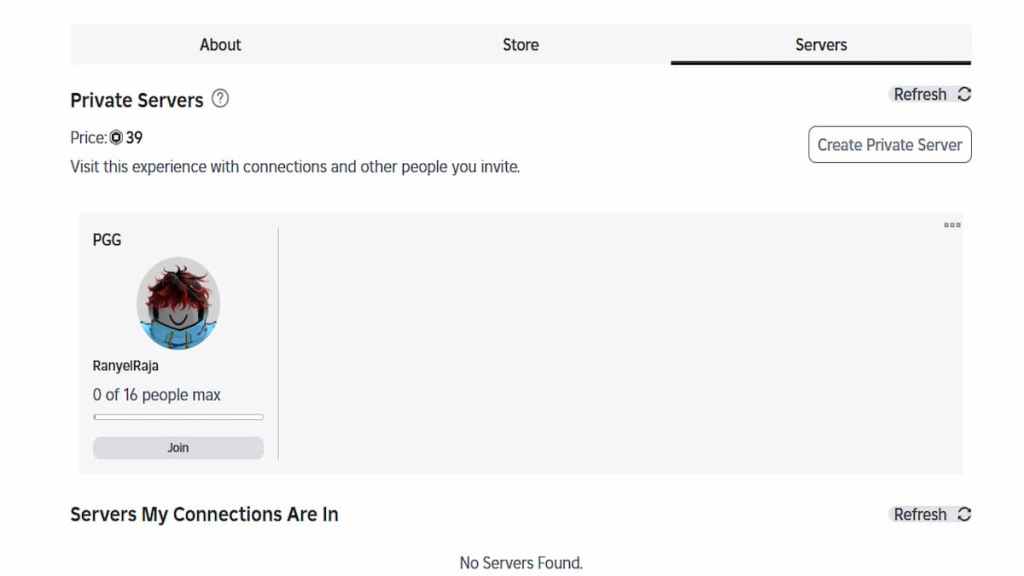Click the Robux currency icon beside the price
Screen dimensions: 1024x576
pyautogui.click(x=114, y=137)
